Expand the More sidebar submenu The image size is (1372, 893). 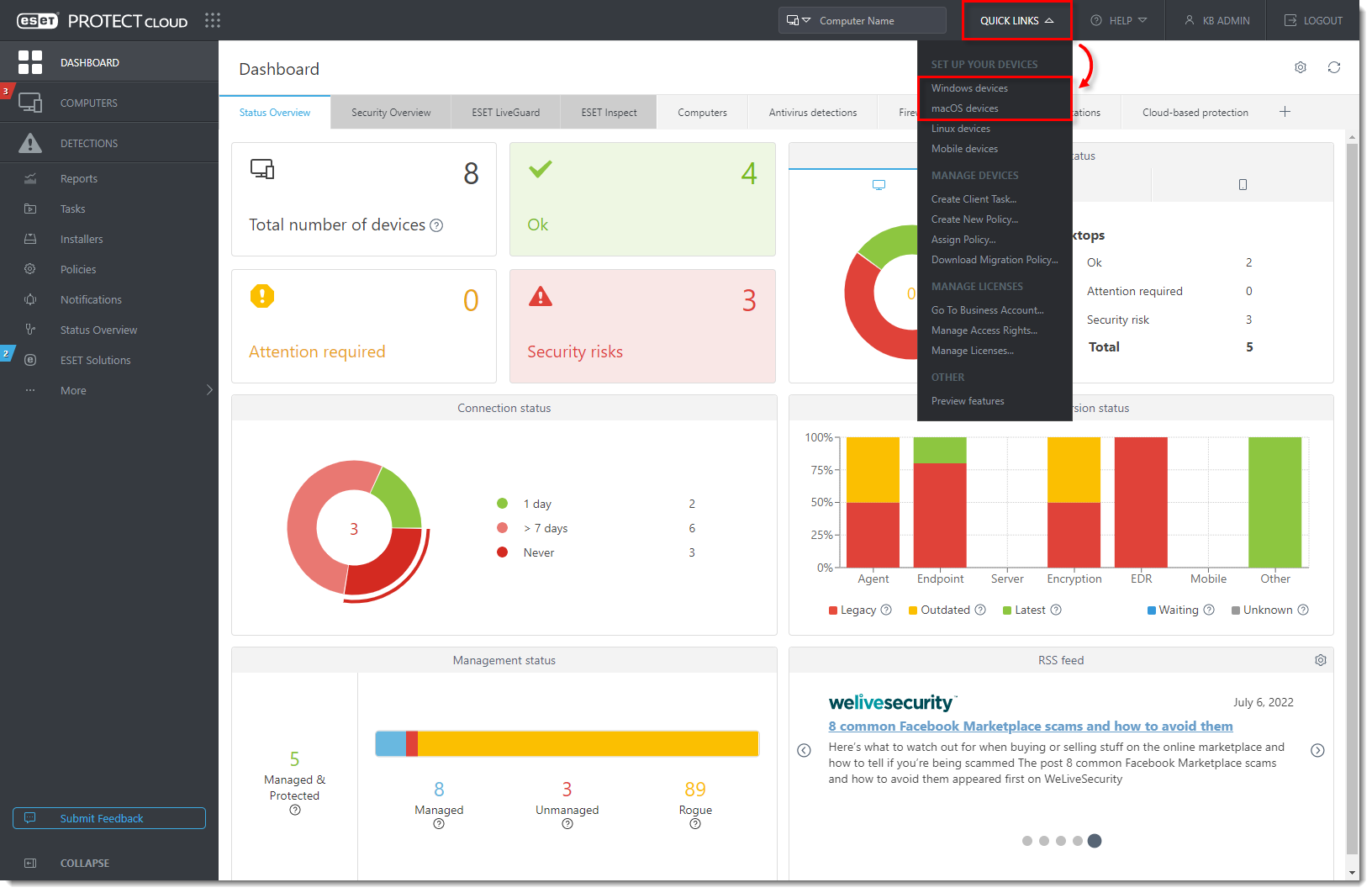click(209, 390)
